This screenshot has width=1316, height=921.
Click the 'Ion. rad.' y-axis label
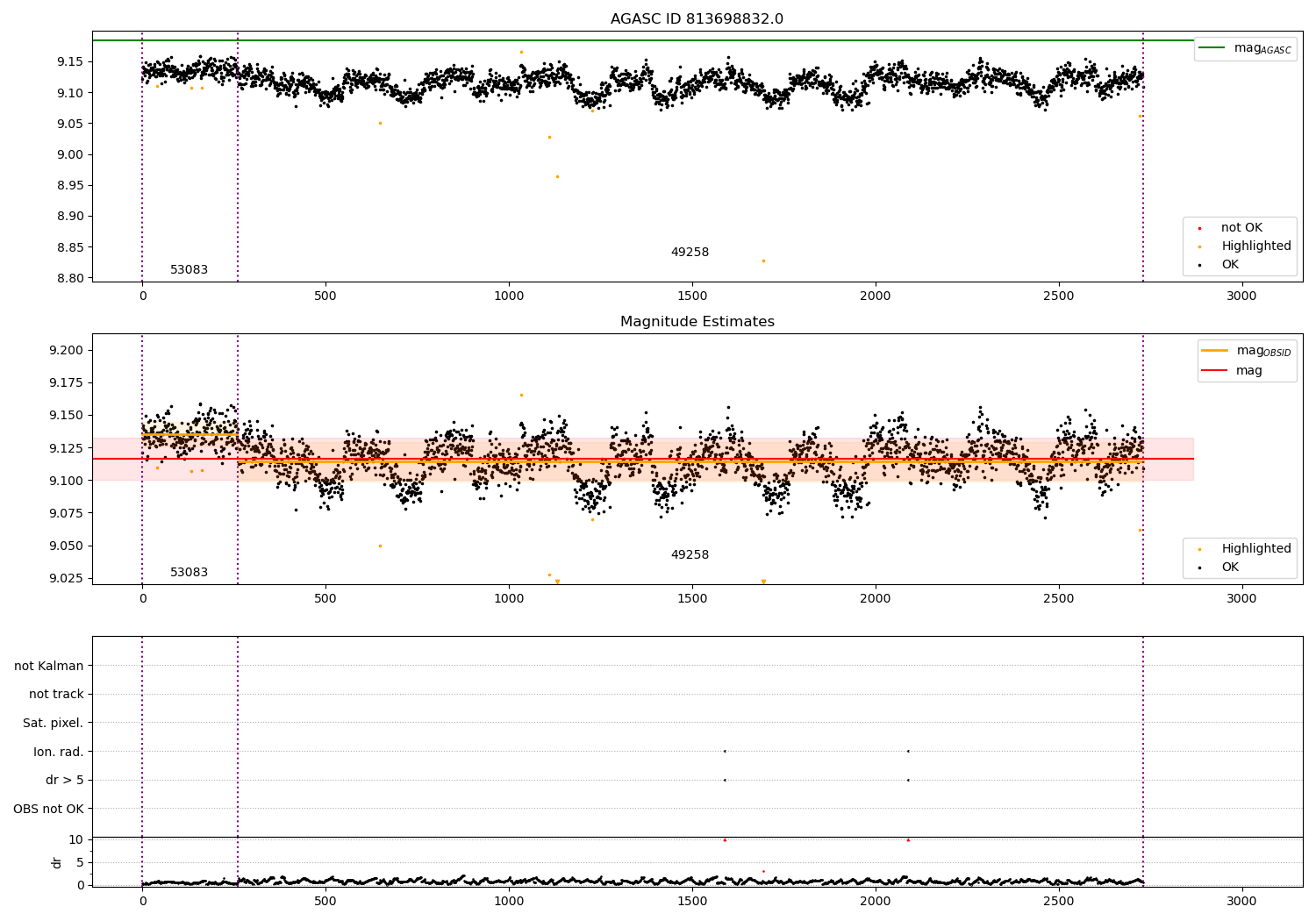pyautogui.click(x=59, y=753)
